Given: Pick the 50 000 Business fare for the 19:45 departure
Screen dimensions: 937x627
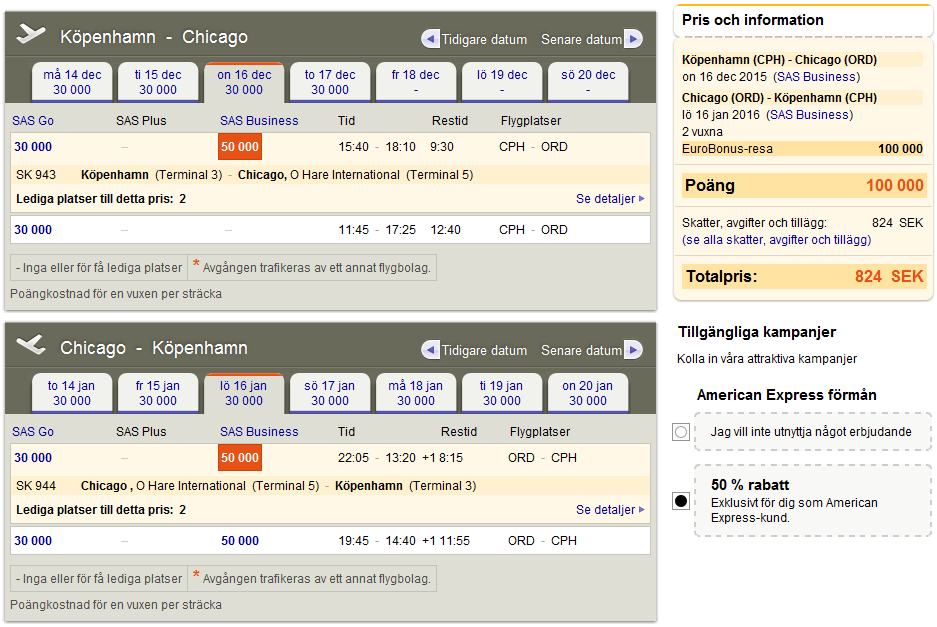Looking at the screenshot, I should click(239, 541).
